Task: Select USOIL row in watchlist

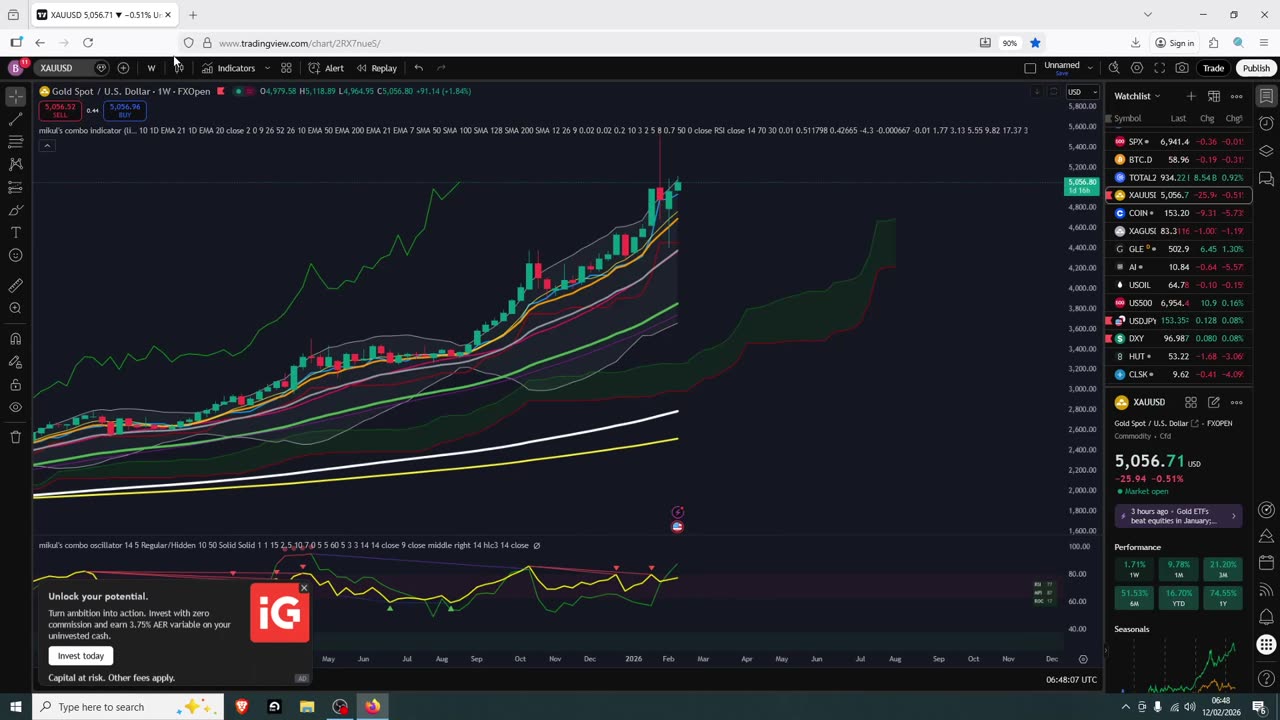Action: pyautogui.click(x=1178, y=285)
